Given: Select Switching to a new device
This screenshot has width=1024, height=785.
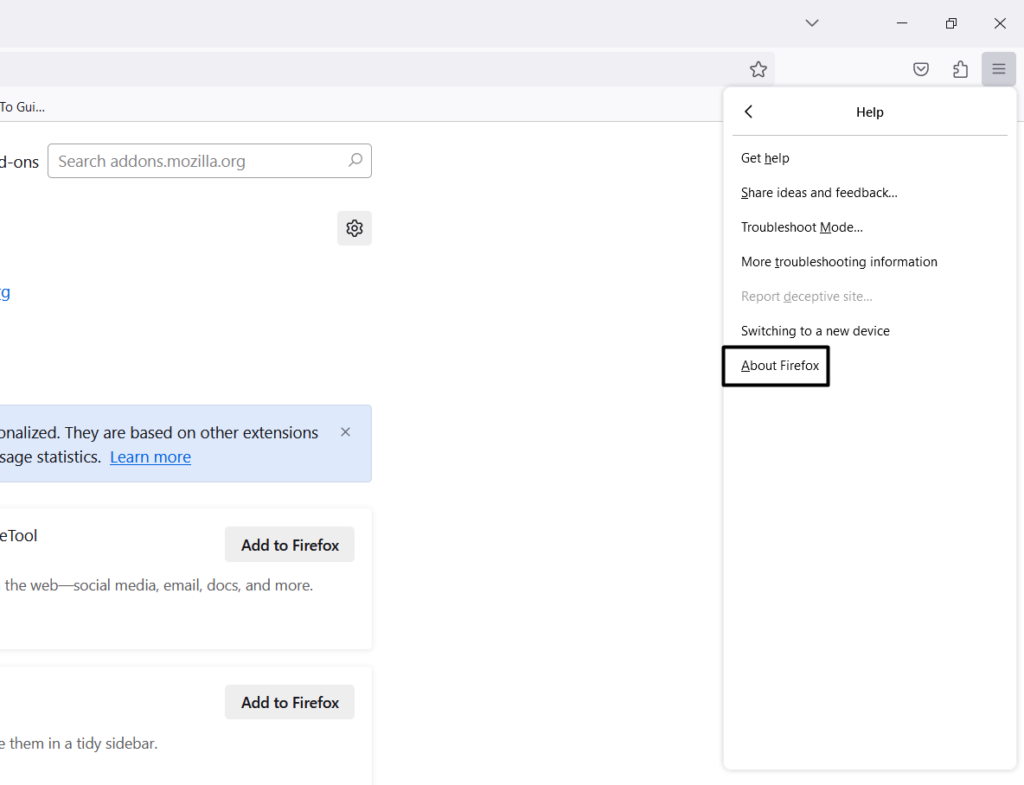Looking at the screenshot, I should [x=815, y=331].
